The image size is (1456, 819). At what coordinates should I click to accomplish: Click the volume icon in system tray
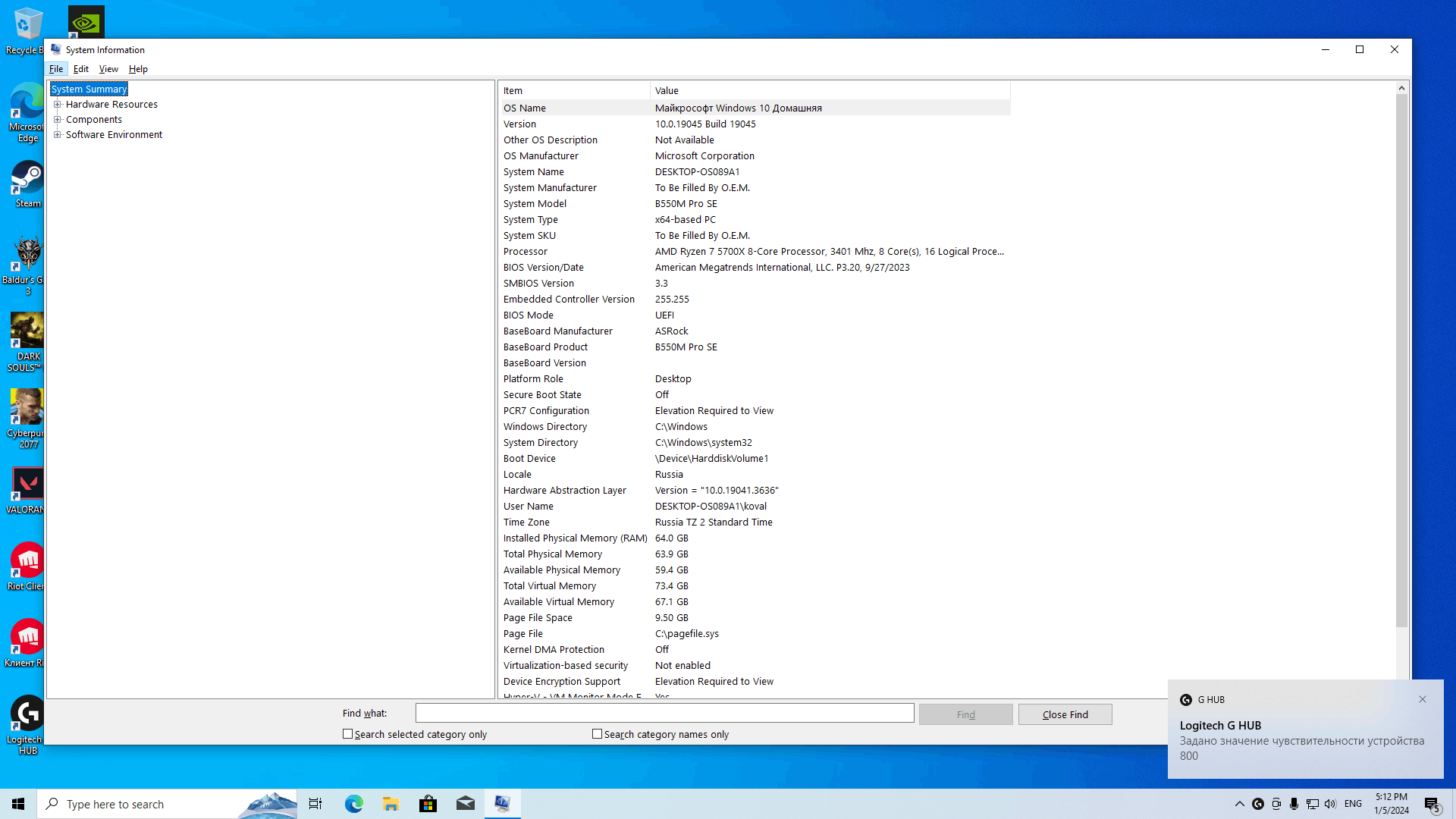1330,804
